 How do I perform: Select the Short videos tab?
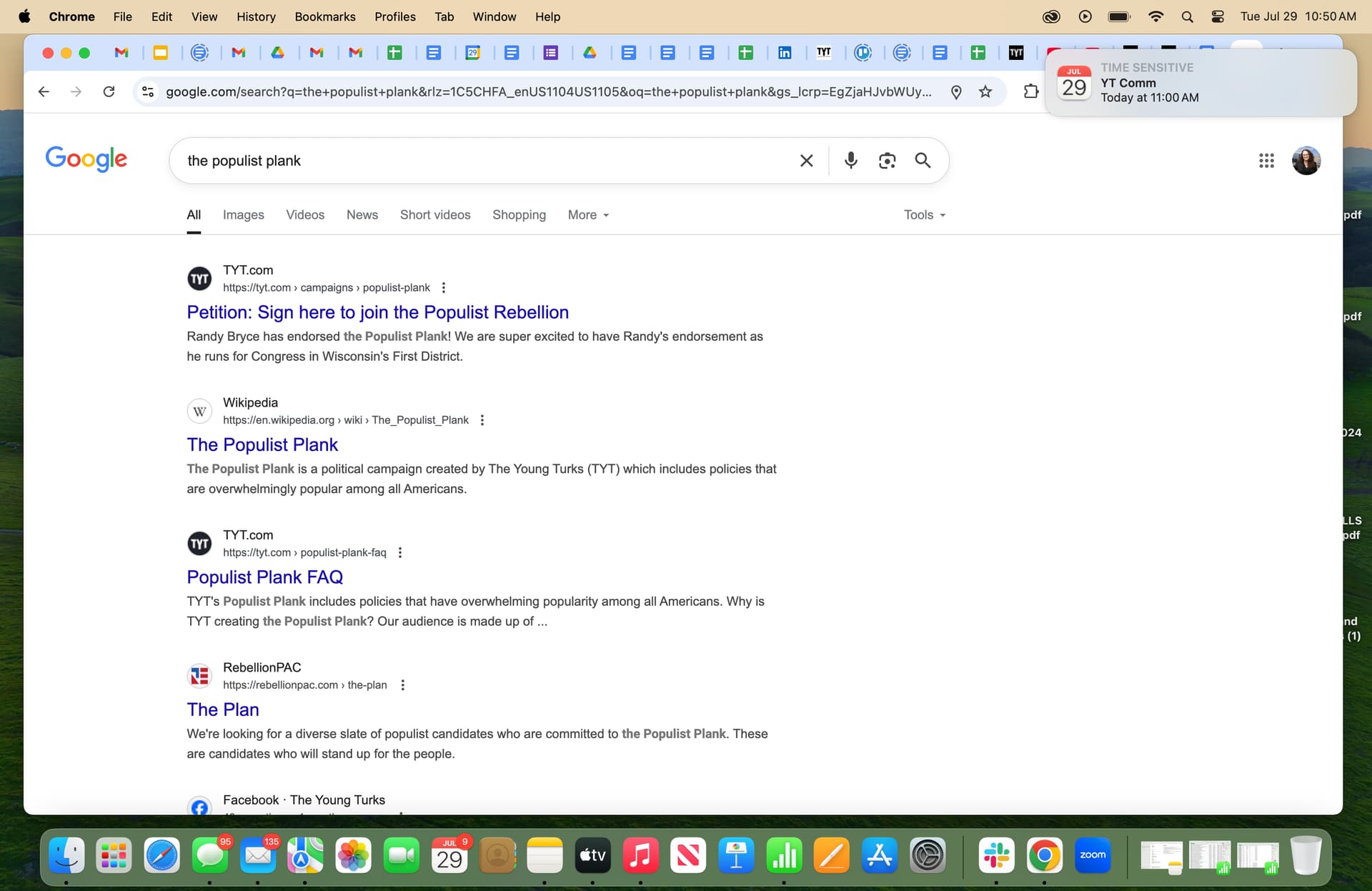435,215
